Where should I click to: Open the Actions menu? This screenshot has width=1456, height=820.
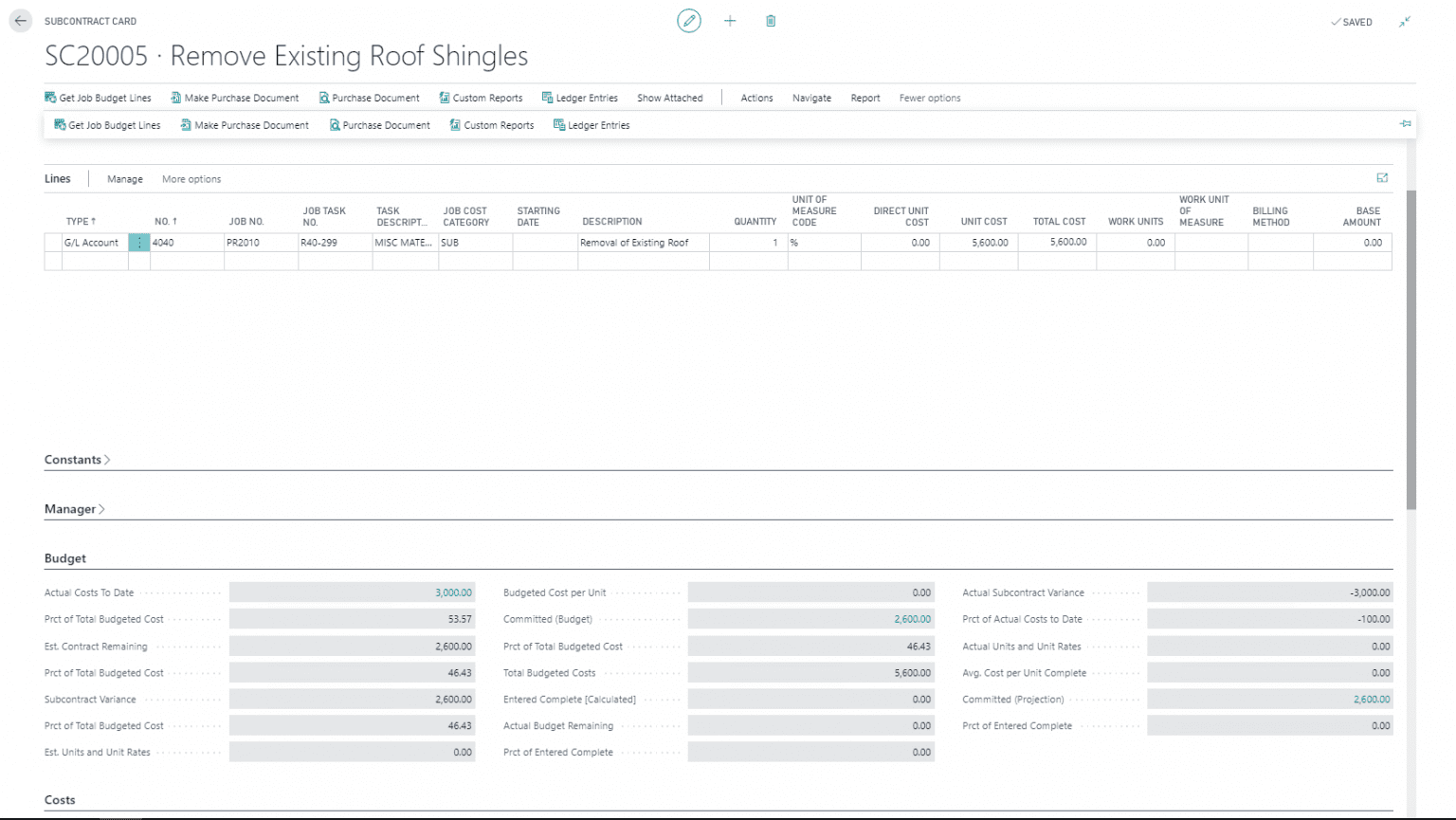(756, 98)
